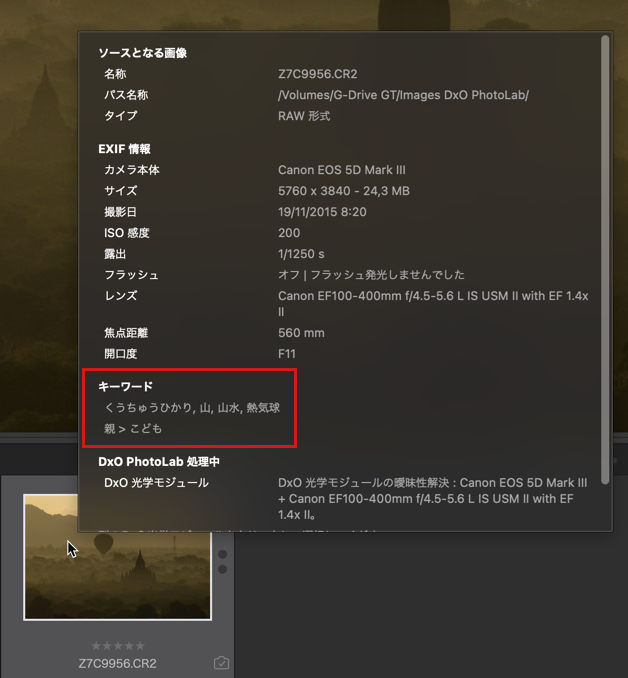The width and height of the screenshot is (628, 678).
Task: Set rating with the third star
Action: click(118, 646)
